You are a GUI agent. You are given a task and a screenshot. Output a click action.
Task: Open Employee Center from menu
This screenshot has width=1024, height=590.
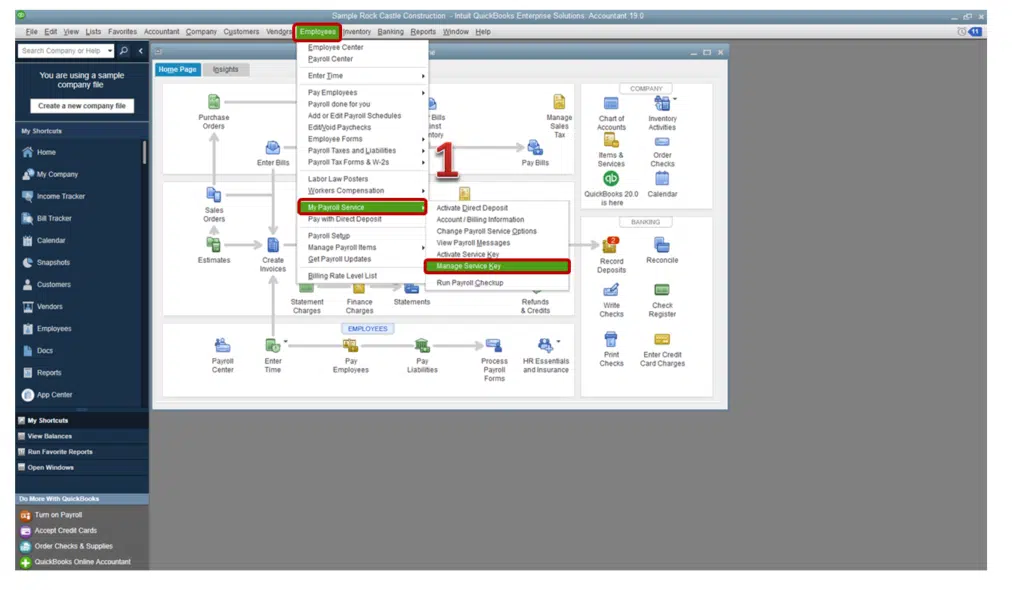tap(362, 47)
